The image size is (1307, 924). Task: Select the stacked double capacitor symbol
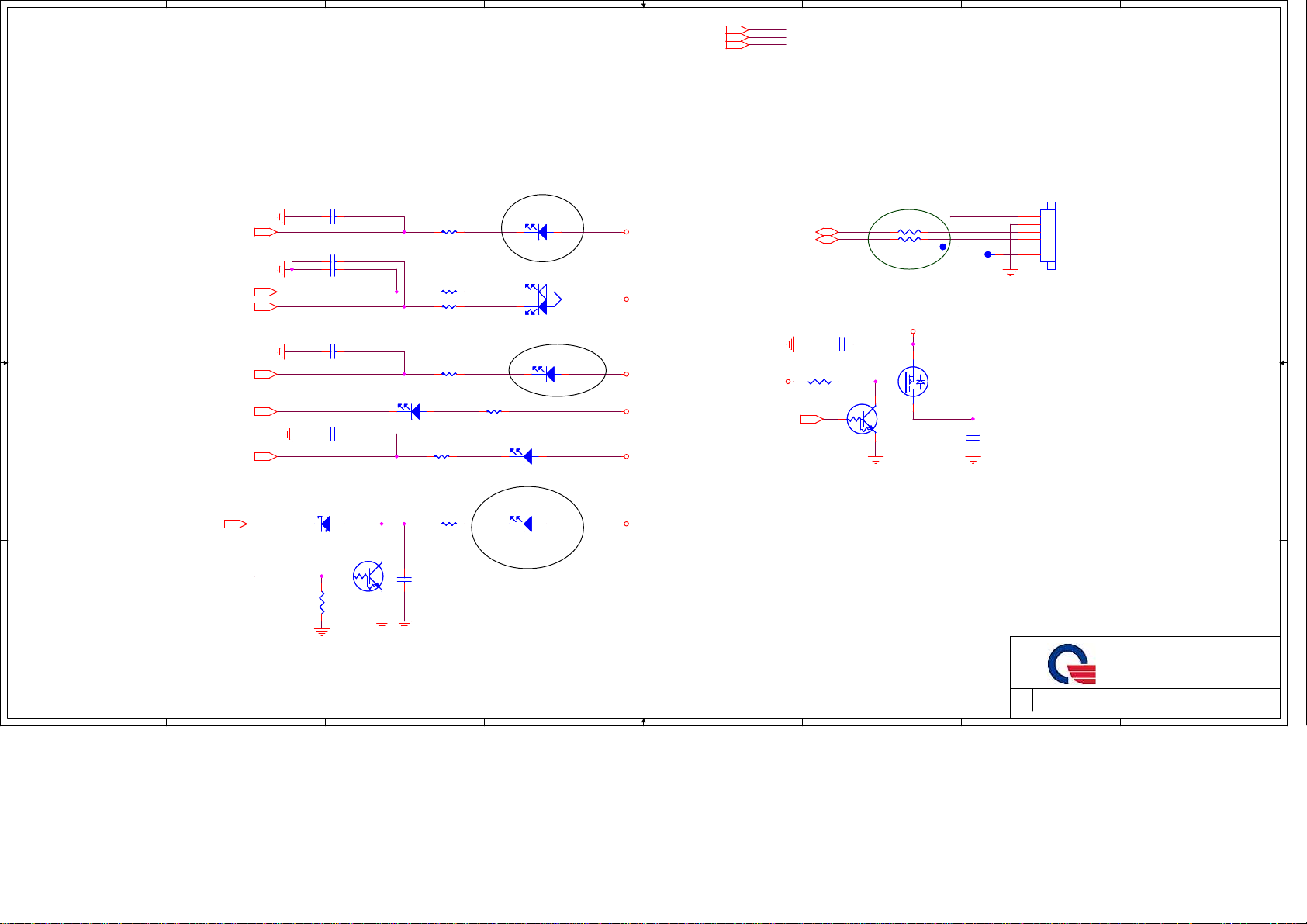(332, 266)
